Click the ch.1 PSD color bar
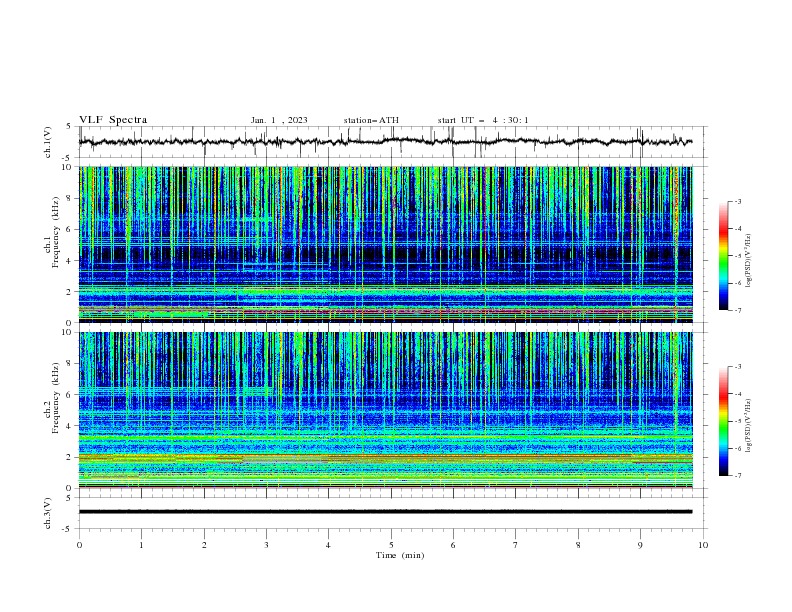 click(x=723, y=255)
